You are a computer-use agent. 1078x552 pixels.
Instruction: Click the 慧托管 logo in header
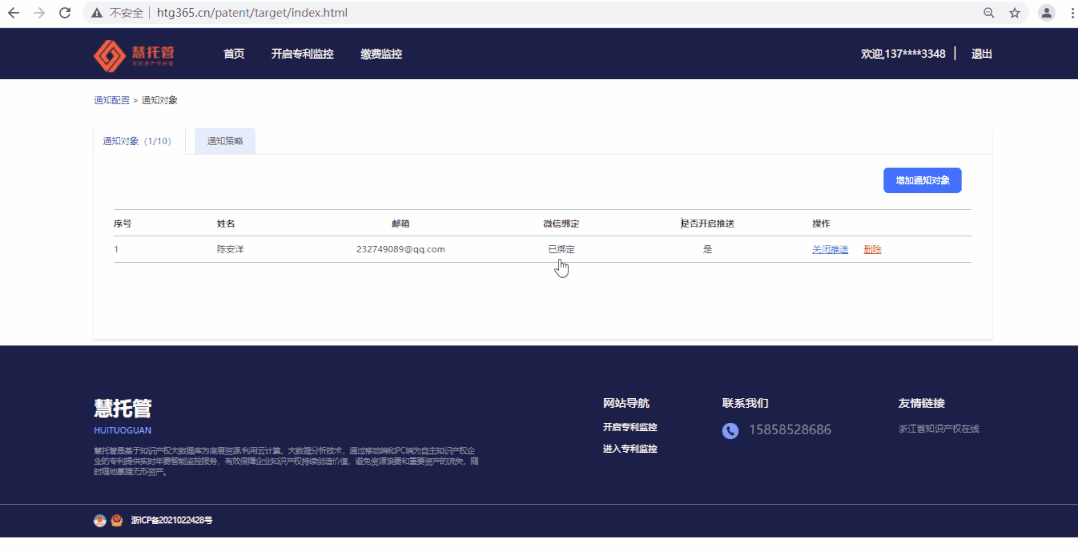[134, 54]
